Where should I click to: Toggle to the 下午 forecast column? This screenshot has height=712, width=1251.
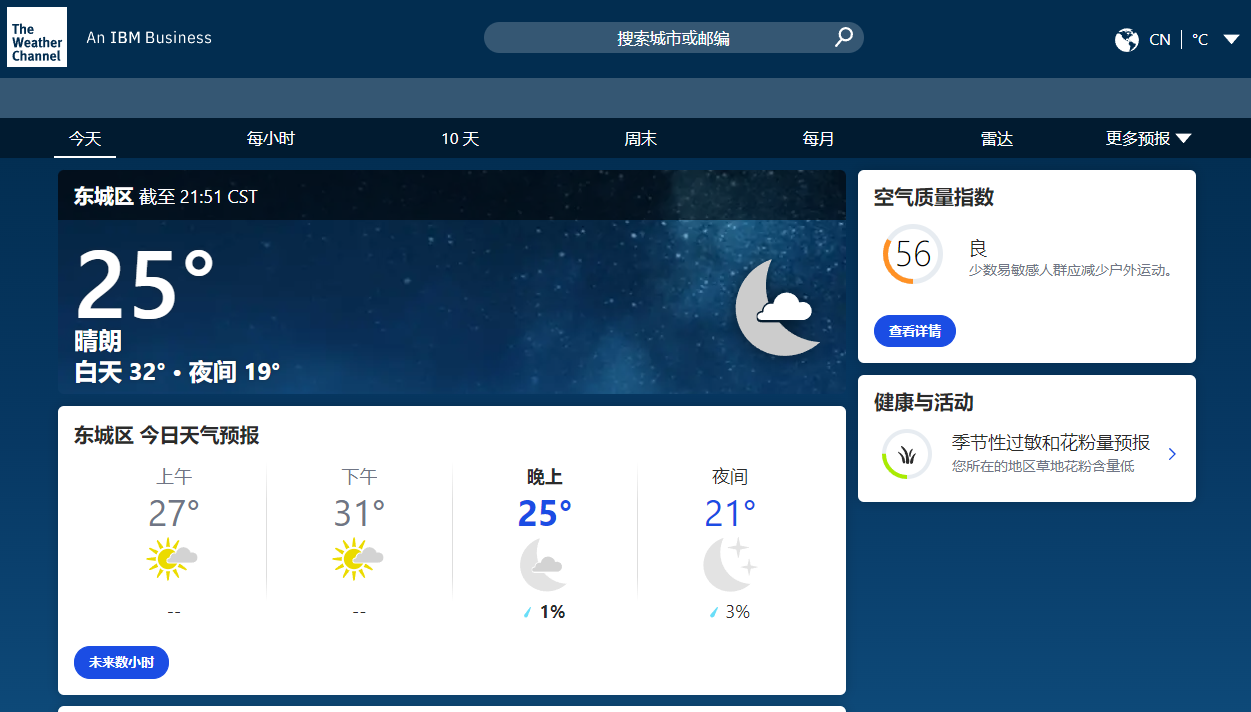point(359,540)
